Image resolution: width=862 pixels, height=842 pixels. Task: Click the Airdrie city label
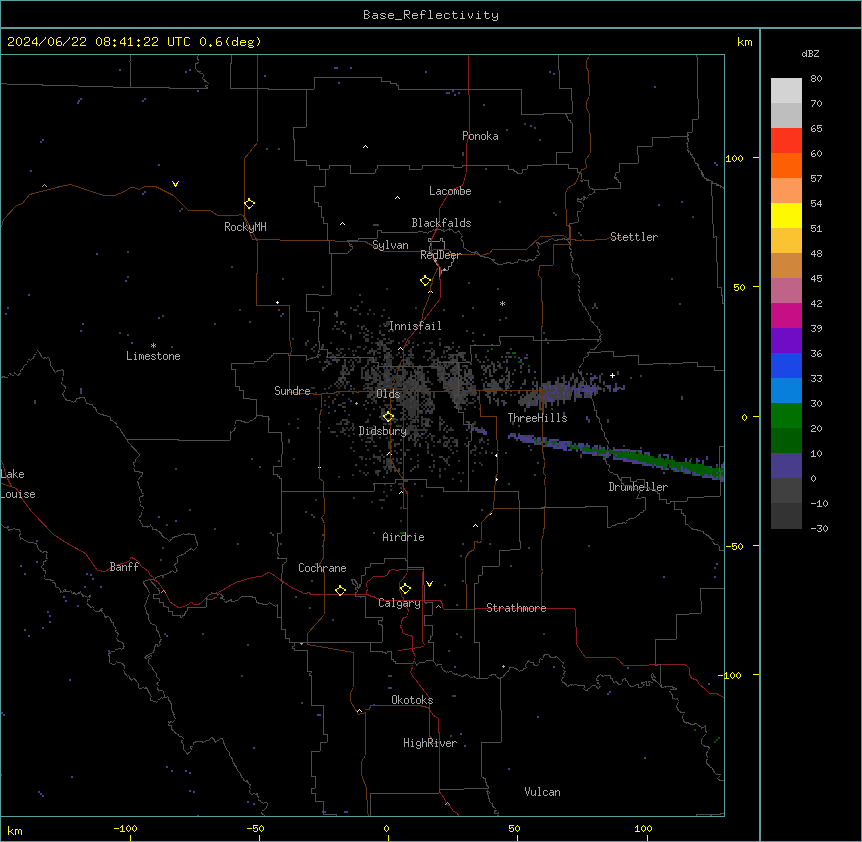(403, 537)
